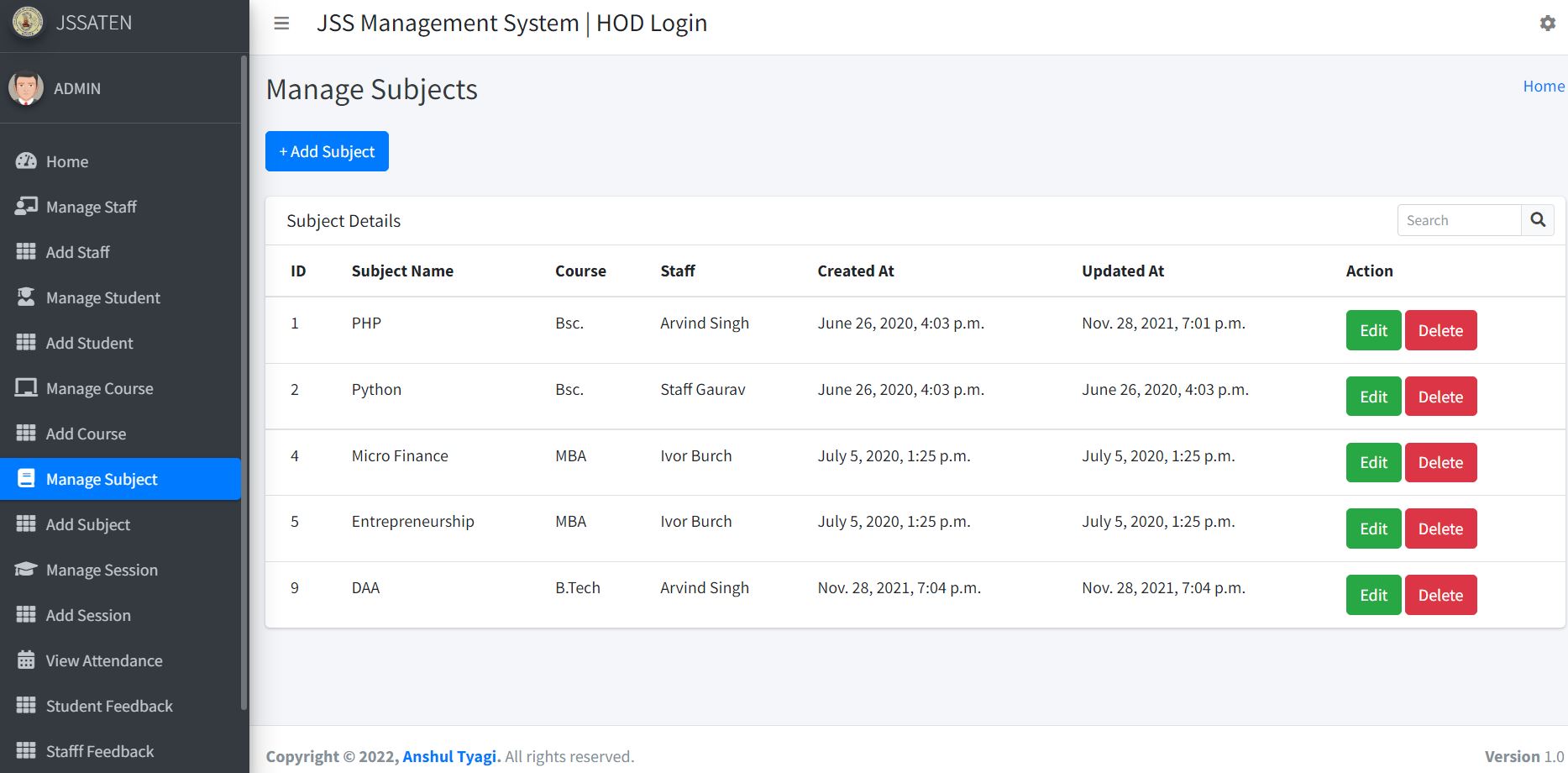Click the search magnifier button
The height and width of the screenshot is (773, 1568).
tap(1538, 219)
